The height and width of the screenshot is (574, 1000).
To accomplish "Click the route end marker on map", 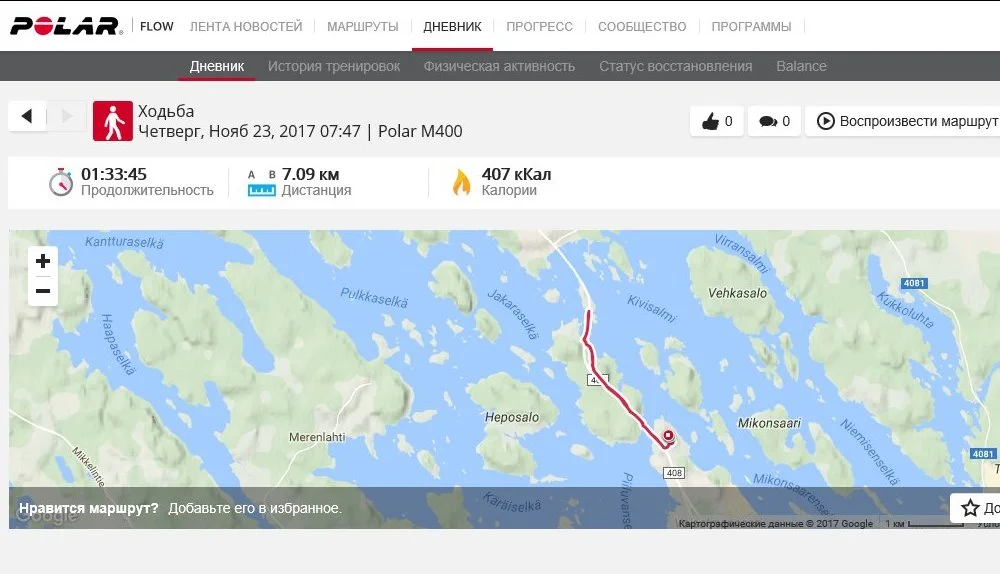I will (x=668, y=436).
